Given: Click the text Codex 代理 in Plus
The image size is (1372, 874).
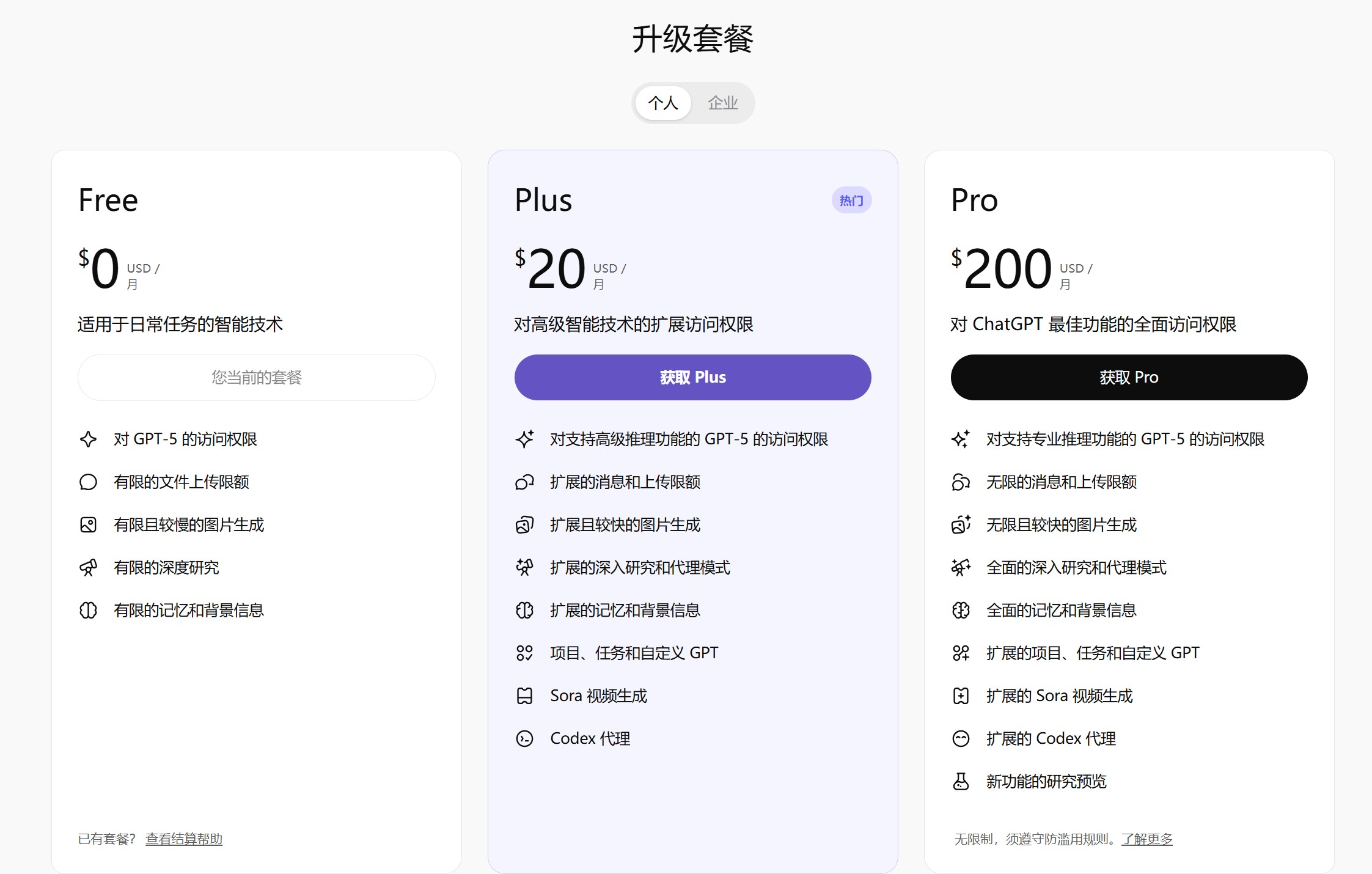Looking at the screenshot, I should (x=590, y=738).
